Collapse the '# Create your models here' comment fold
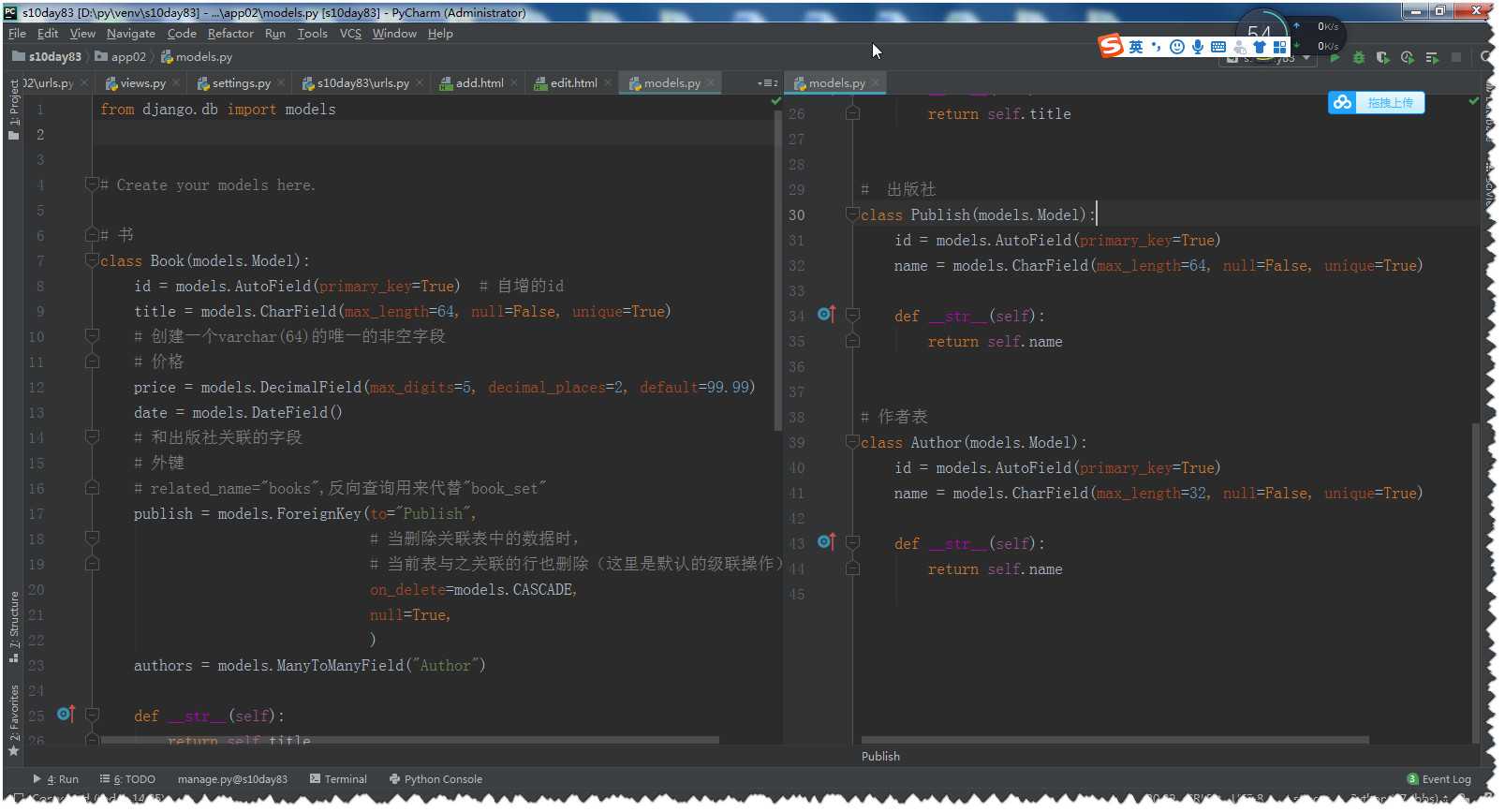The height and width of the screenshot is (812, 1505). (92, 184)
